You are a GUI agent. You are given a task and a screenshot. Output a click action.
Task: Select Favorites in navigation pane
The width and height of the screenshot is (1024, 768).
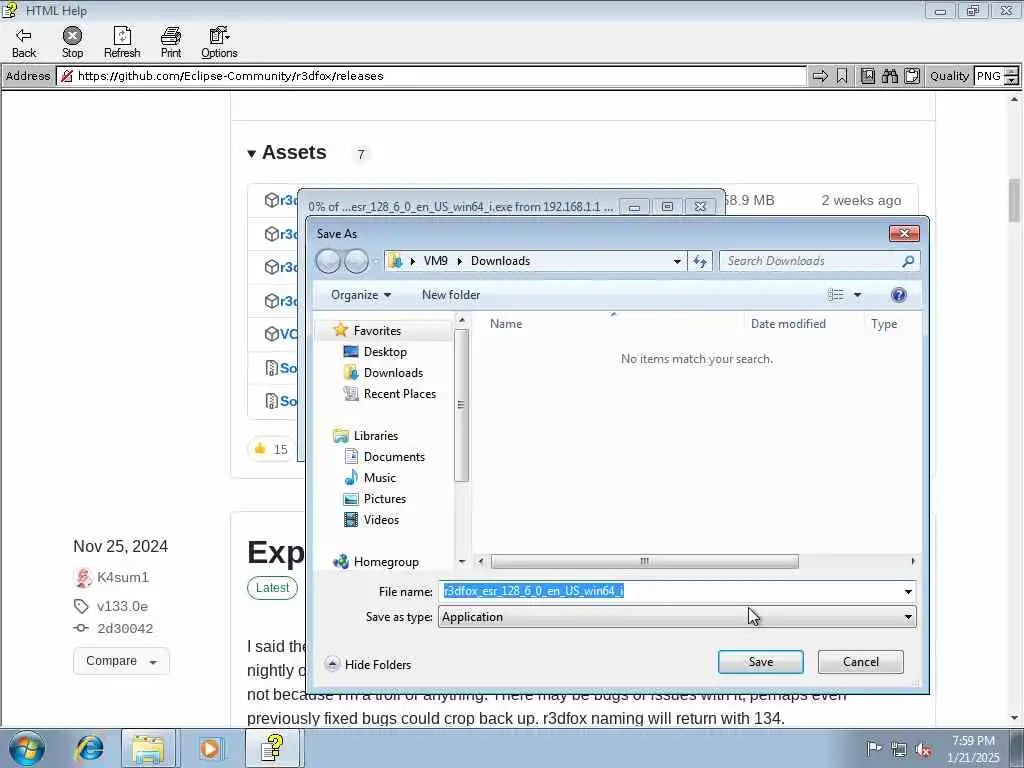(377, 331)
